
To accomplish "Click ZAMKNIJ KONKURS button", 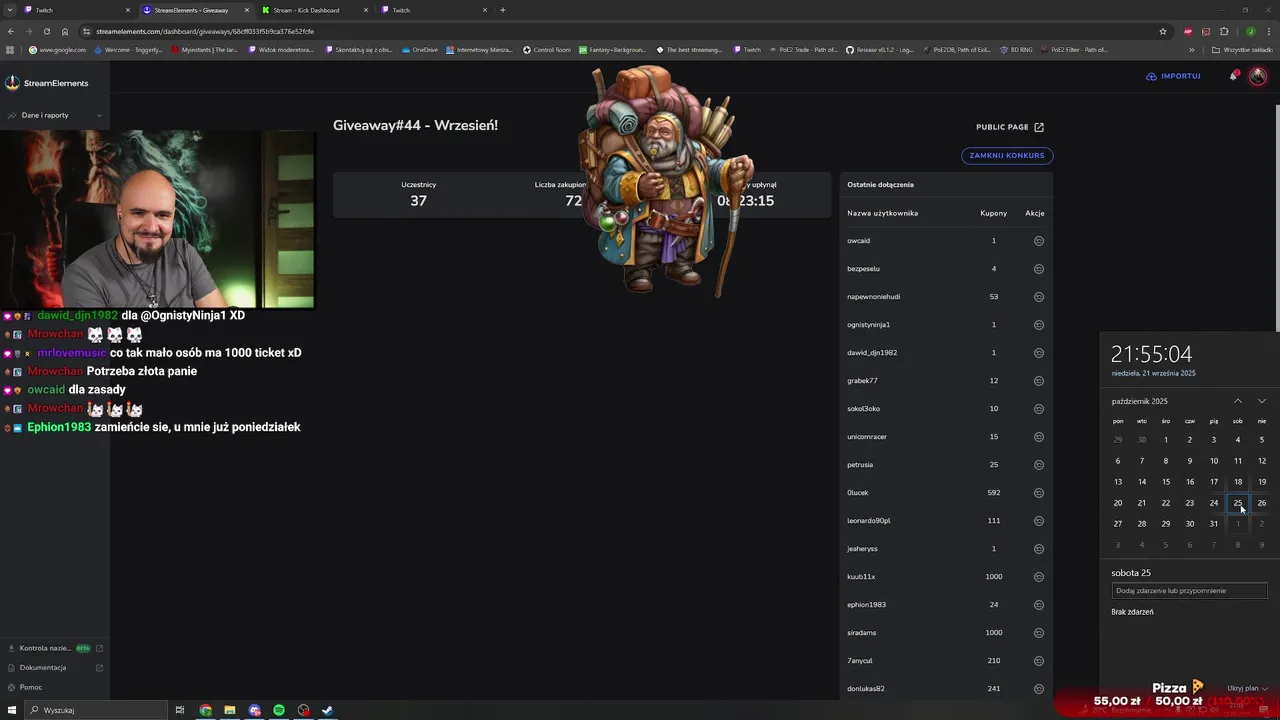I will 1007,156.
